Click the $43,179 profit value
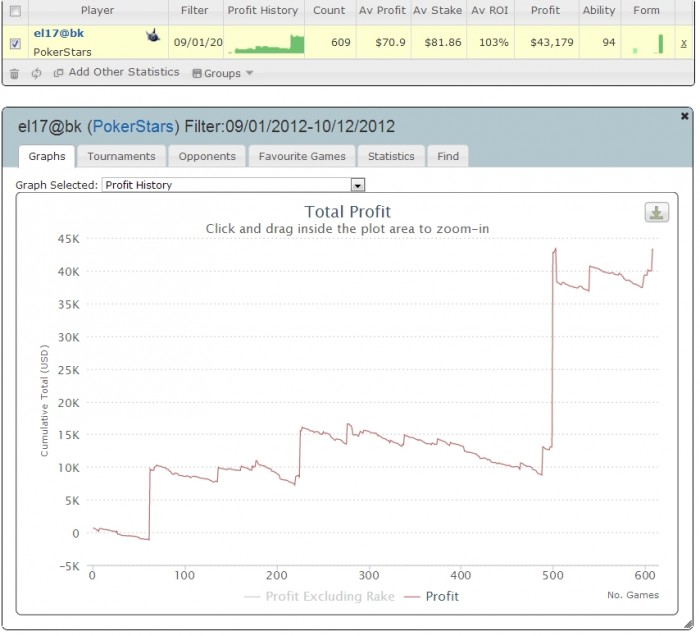Screen dimensions: 700x636 (552, 42)
